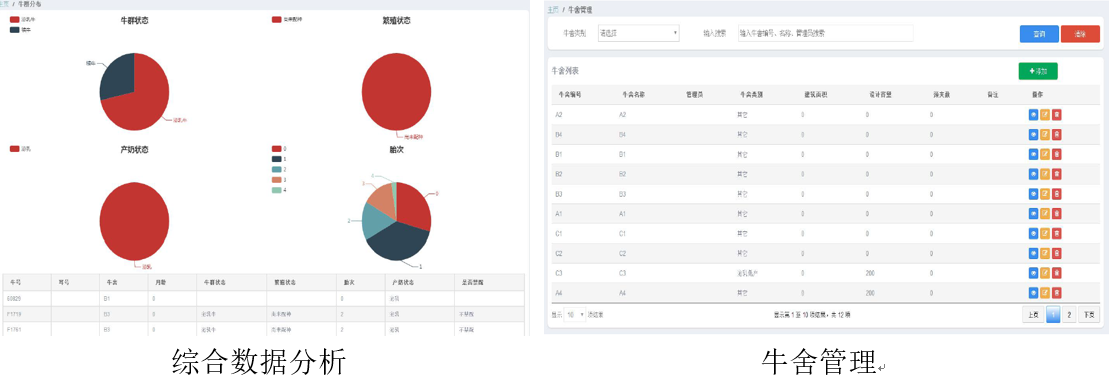Edit barn A1 via orange icon
Image resolution: width=1109 pixels, height=384 pixels.
click(1045, 214)
